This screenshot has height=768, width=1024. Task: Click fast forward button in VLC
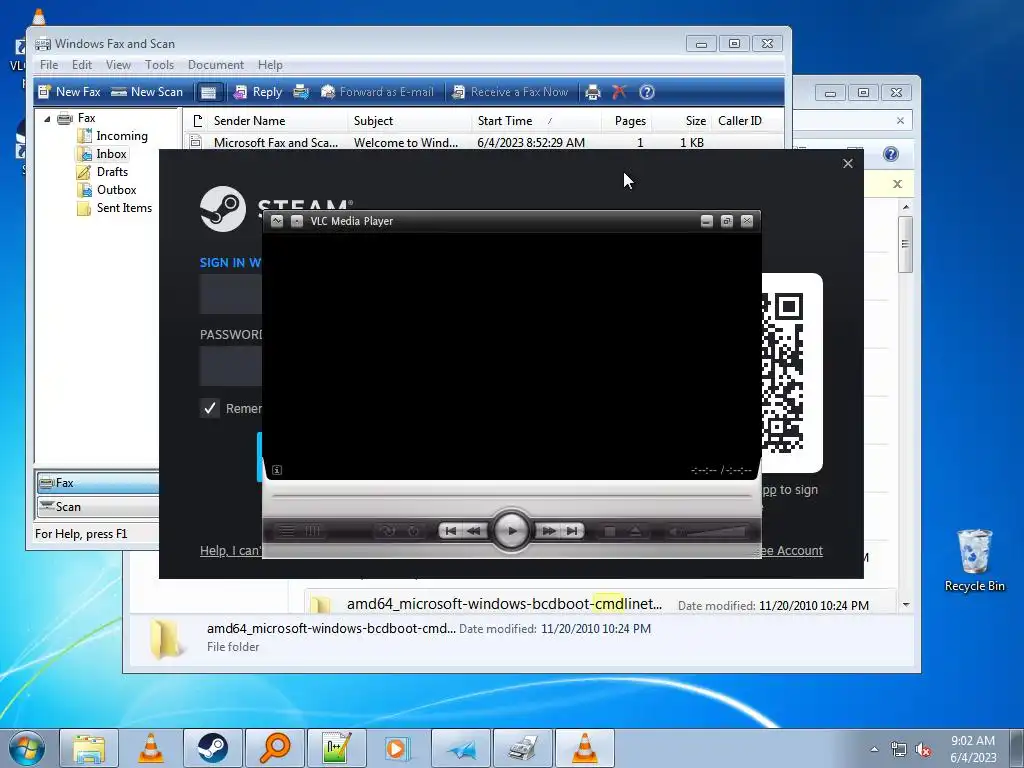click(549, 531)
